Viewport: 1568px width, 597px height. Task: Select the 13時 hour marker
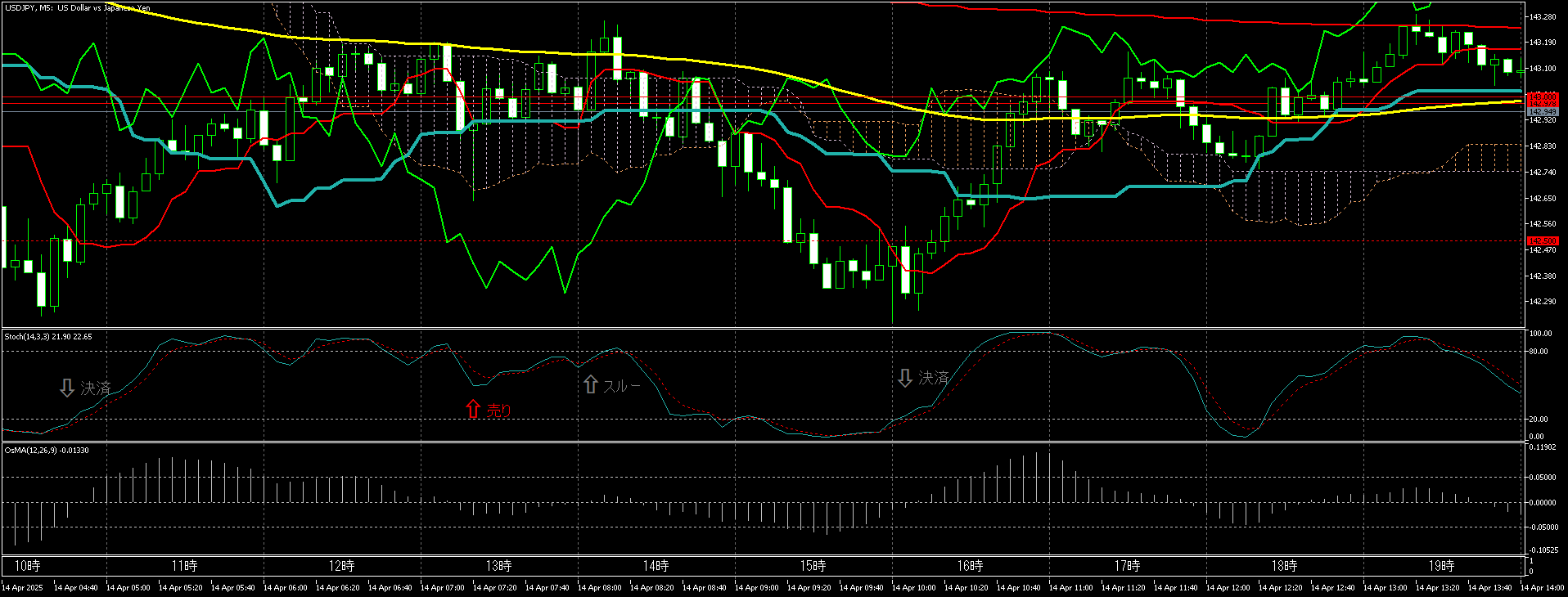pyautogui.click(x=498, y=566)
